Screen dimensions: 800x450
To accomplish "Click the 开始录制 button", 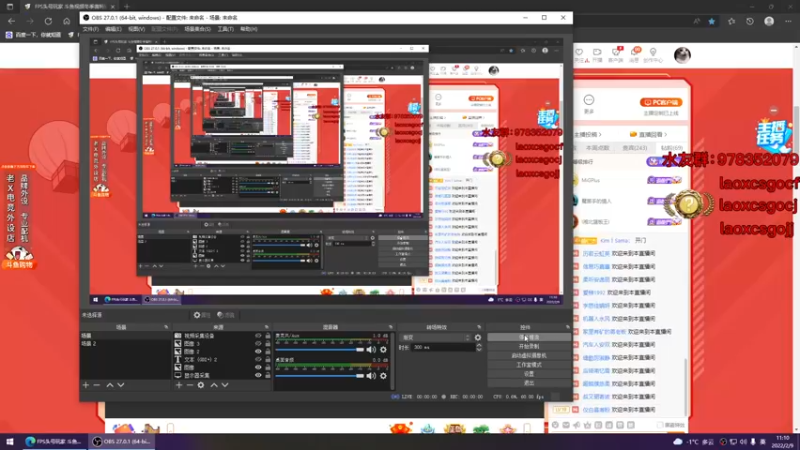I will (529, 346).
